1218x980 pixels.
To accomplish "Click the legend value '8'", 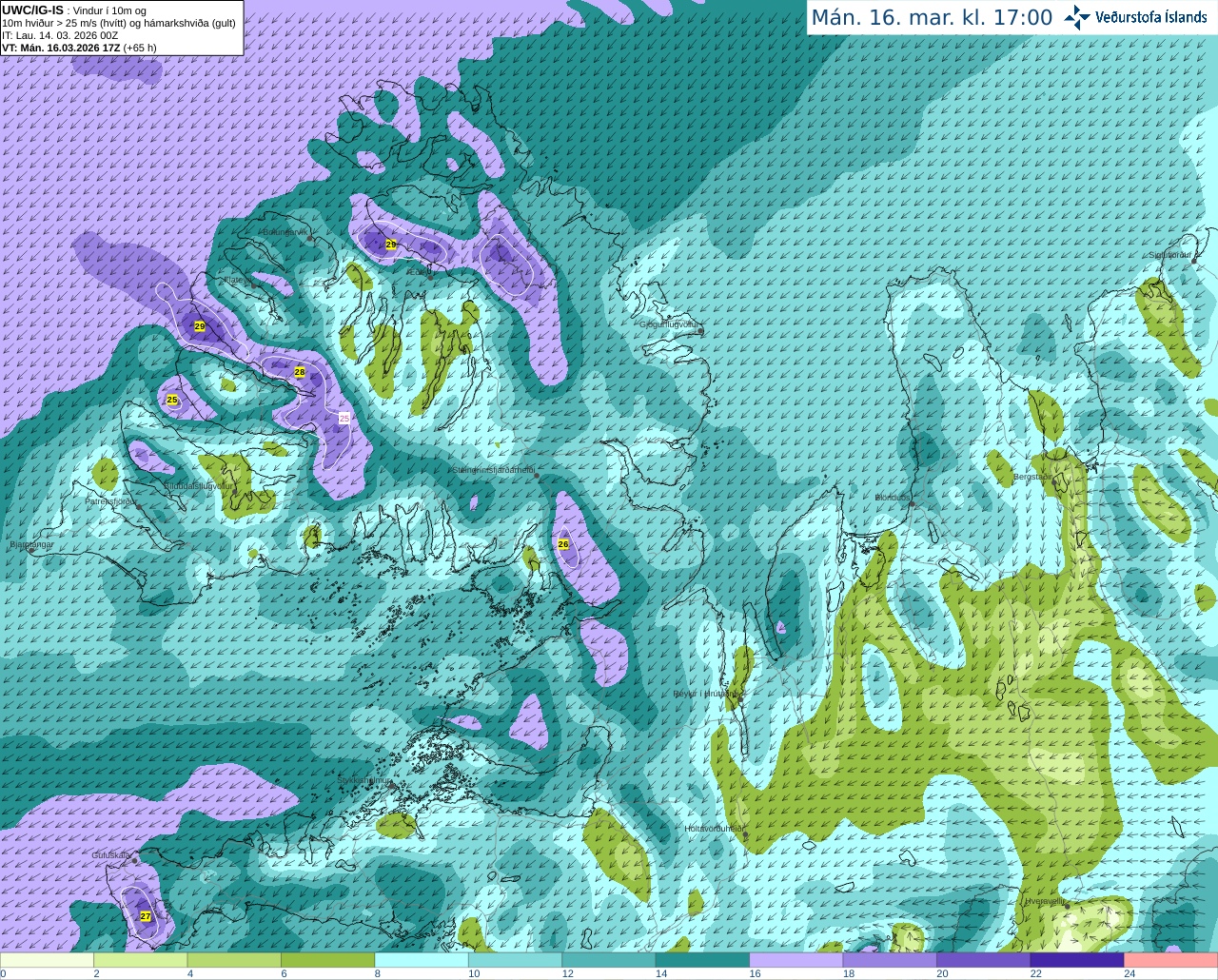I will 378,973.
